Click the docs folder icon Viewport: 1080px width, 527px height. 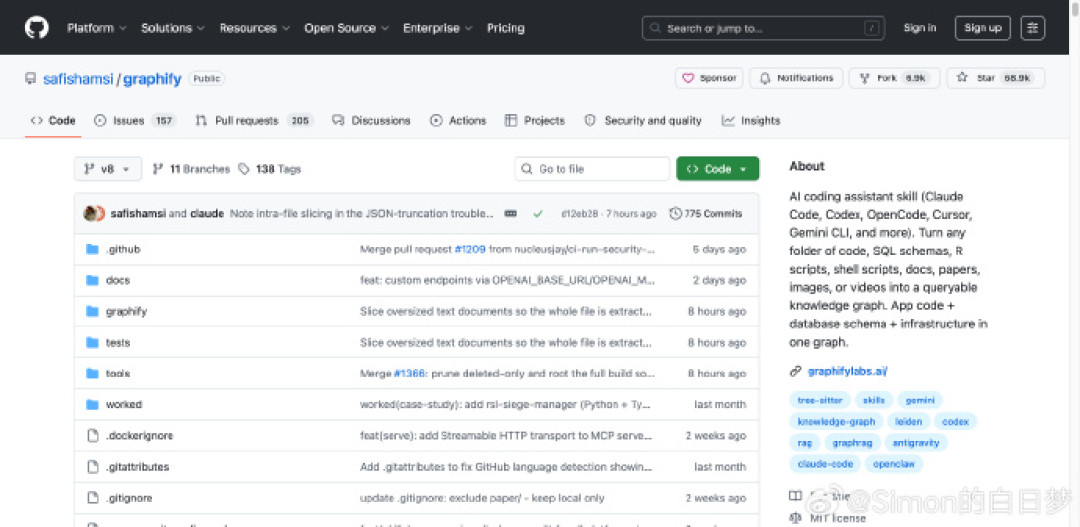[x=92, y=280]
